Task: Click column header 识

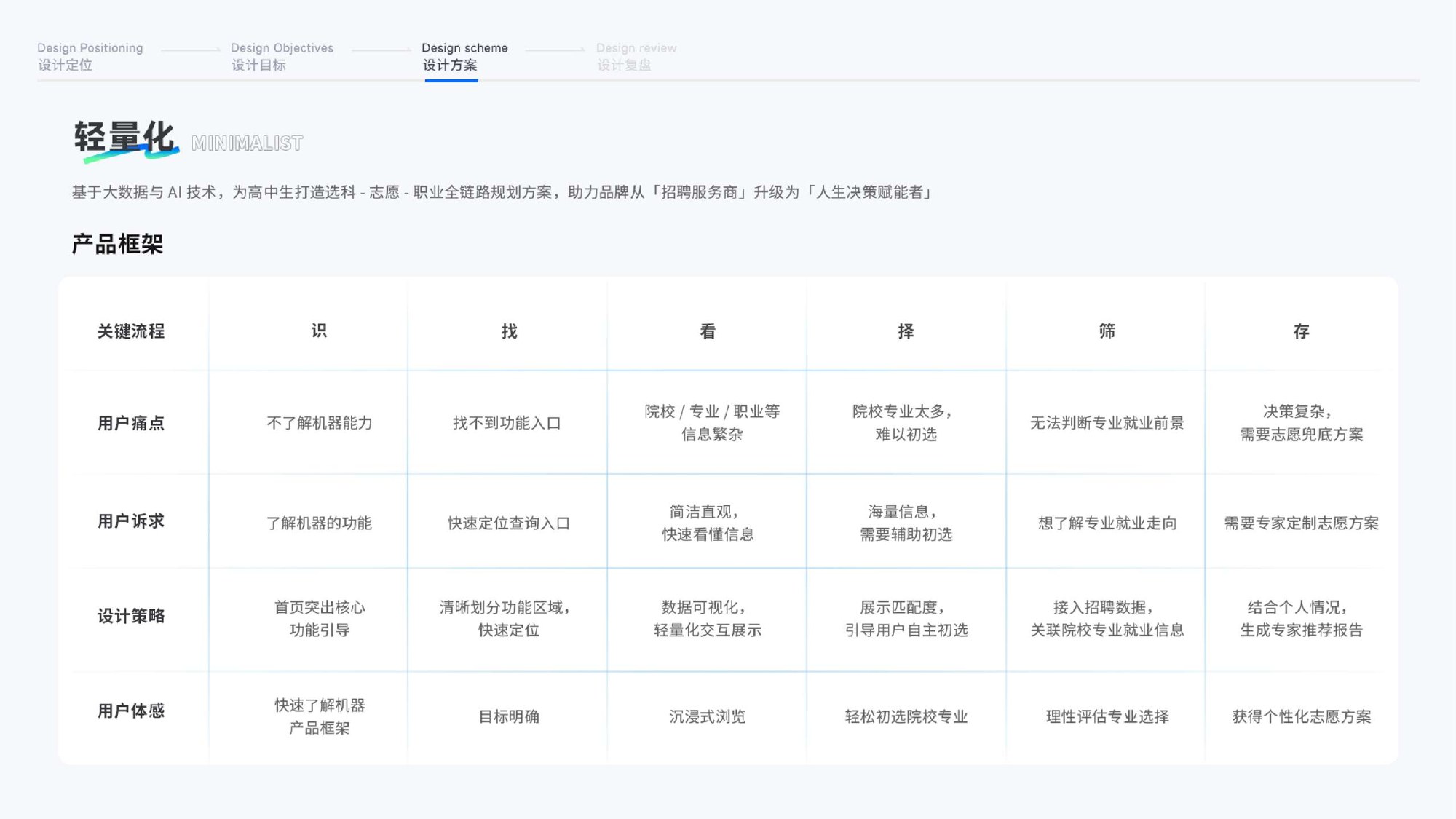Action: pos(319,331)
